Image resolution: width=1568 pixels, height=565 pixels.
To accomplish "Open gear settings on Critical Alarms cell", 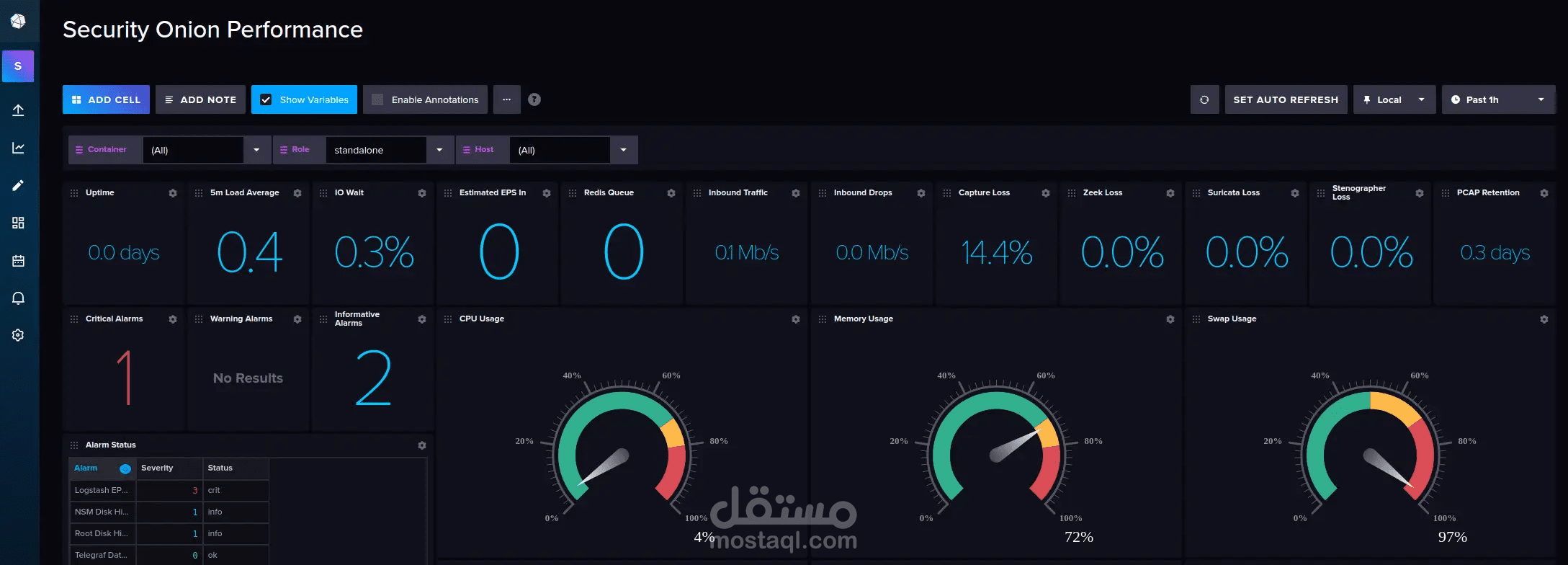I will point(173,319).
